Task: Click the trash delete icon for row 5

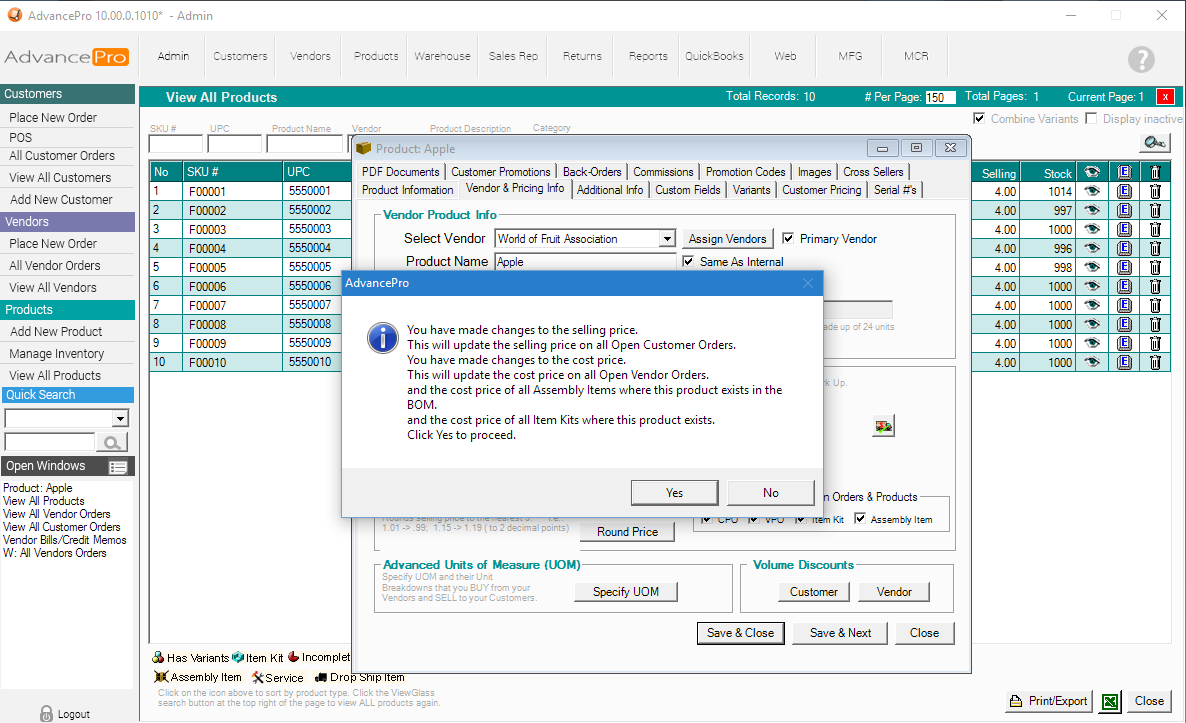Action: pyautogui.click(x=1155, y=268)
